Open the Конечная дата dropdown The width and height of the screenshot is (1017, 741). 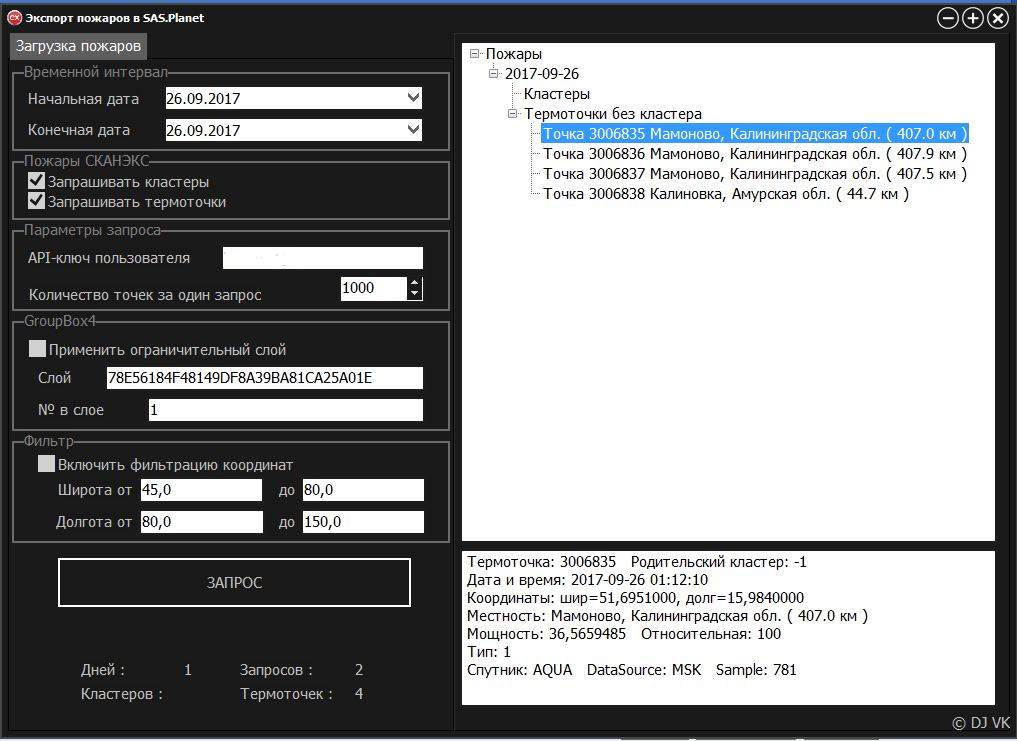point(413,130)
